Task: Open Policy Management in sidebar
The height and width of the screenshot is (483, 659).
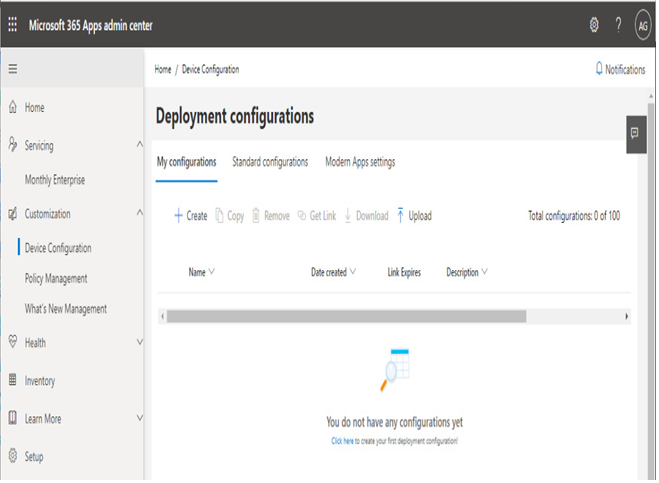Action: 56,278
